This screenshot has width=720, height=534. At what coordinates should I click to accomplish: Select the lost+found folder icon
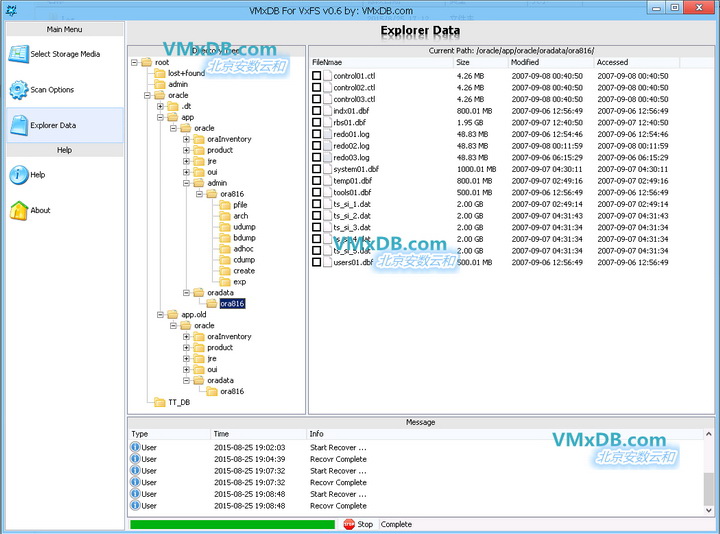click(159, 73)
